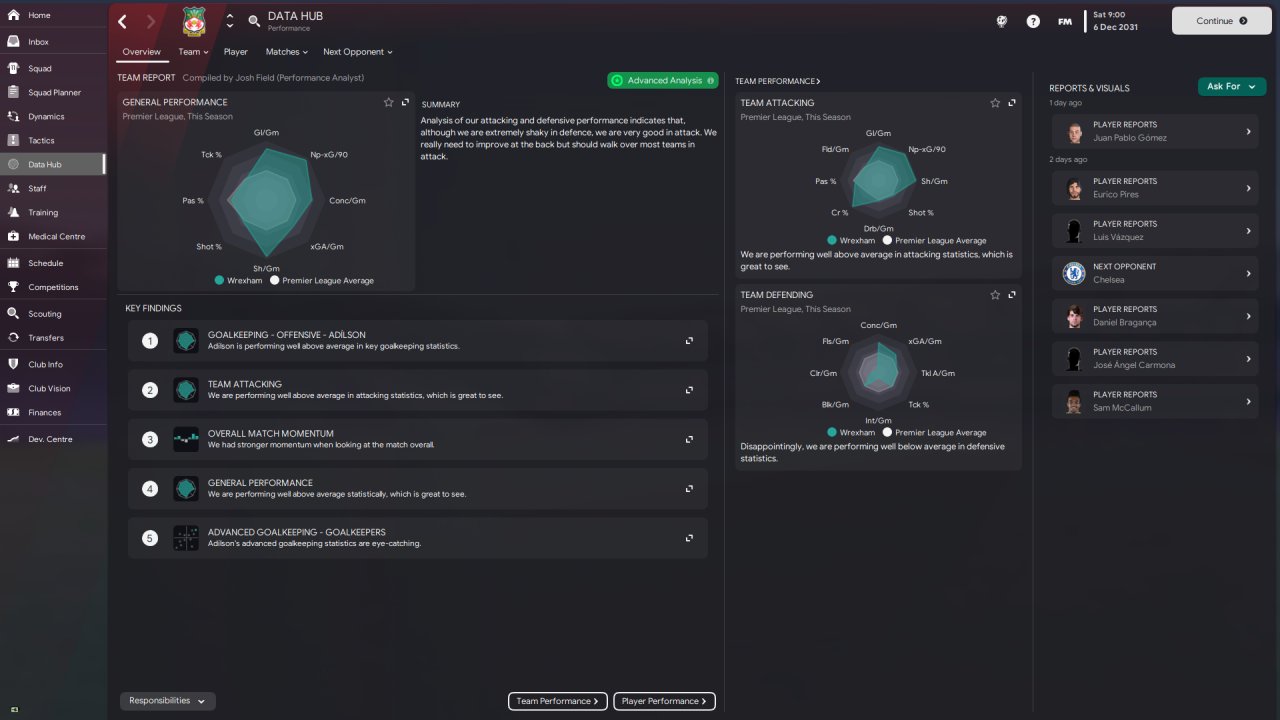Open Sam McCallum player report
Screen dimensions: 1280x720
click(1155, 401)
